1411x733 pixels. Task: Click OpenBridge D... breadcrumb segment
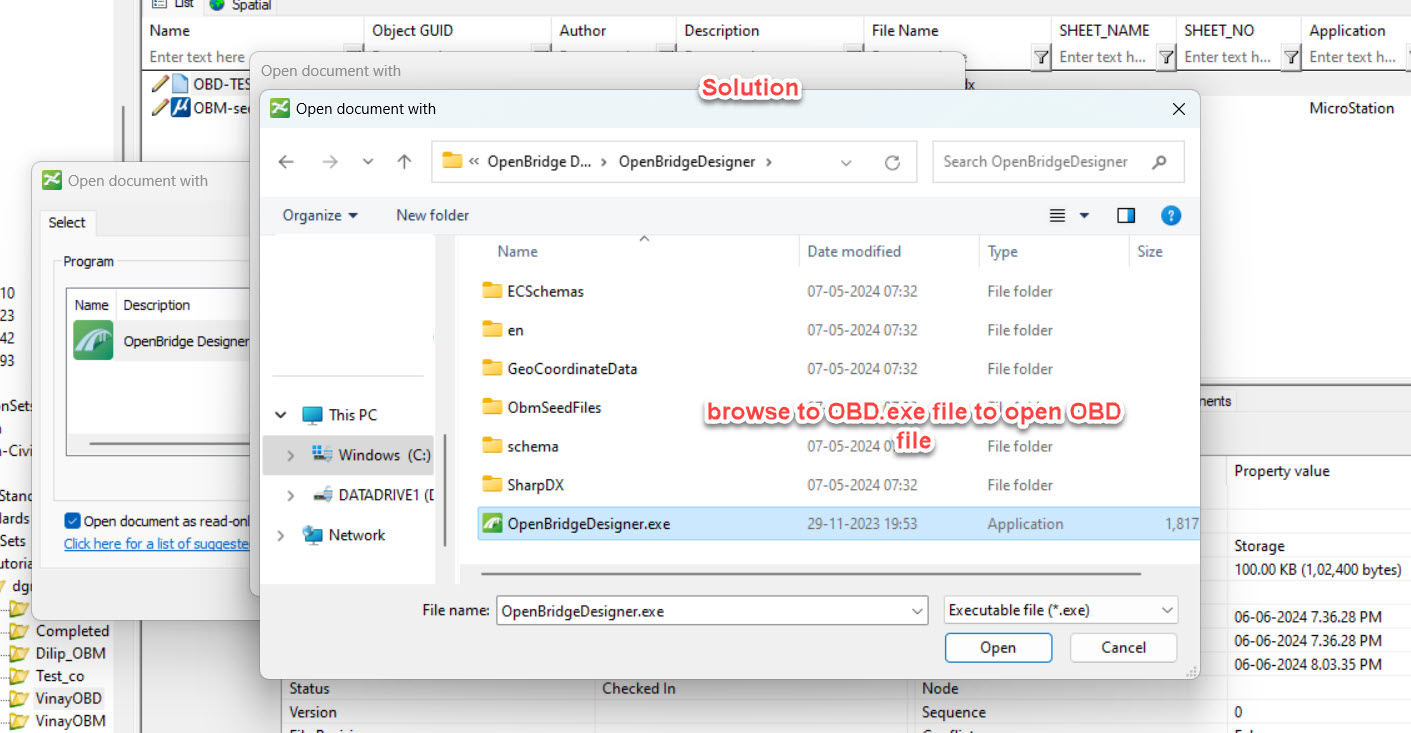(x=539, y=162)
